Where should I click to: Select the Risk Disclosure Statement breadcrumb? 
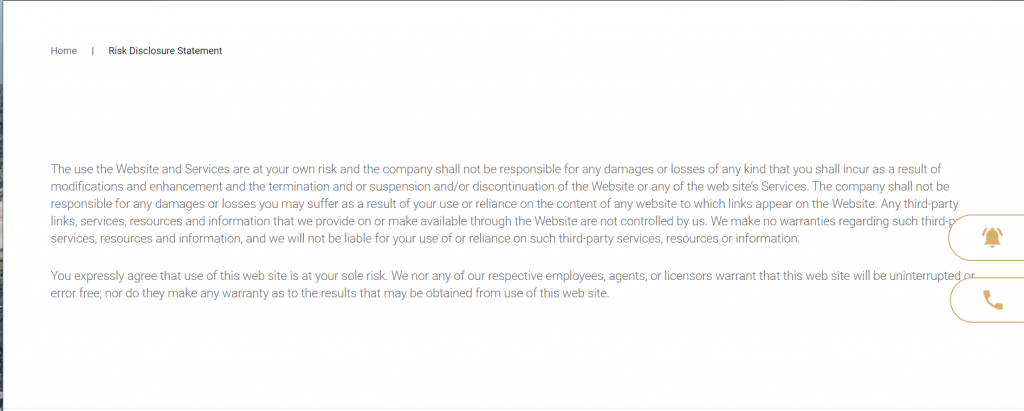pyautogui.click(x=165, y=51)
